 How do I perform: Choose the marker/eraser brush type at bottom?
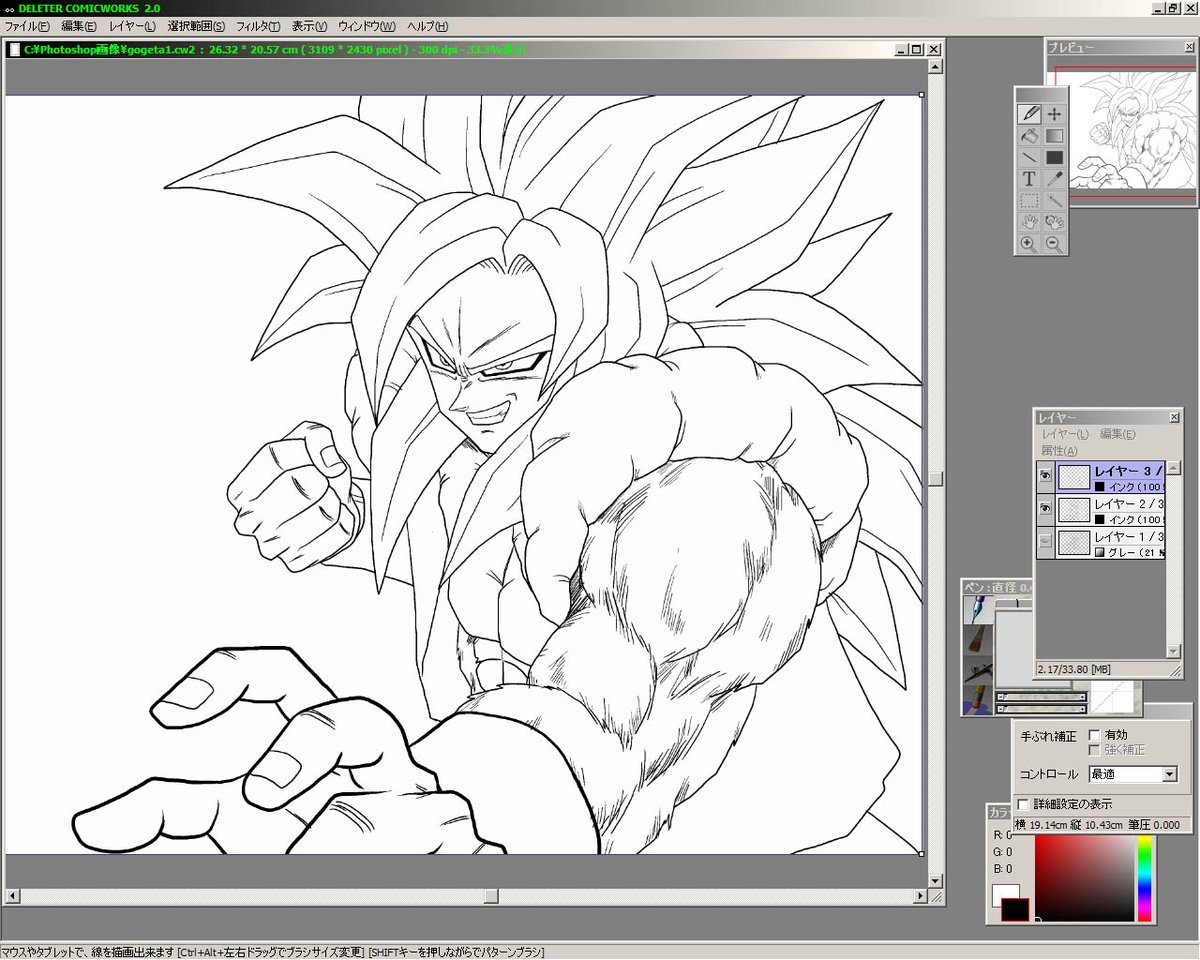978,699
